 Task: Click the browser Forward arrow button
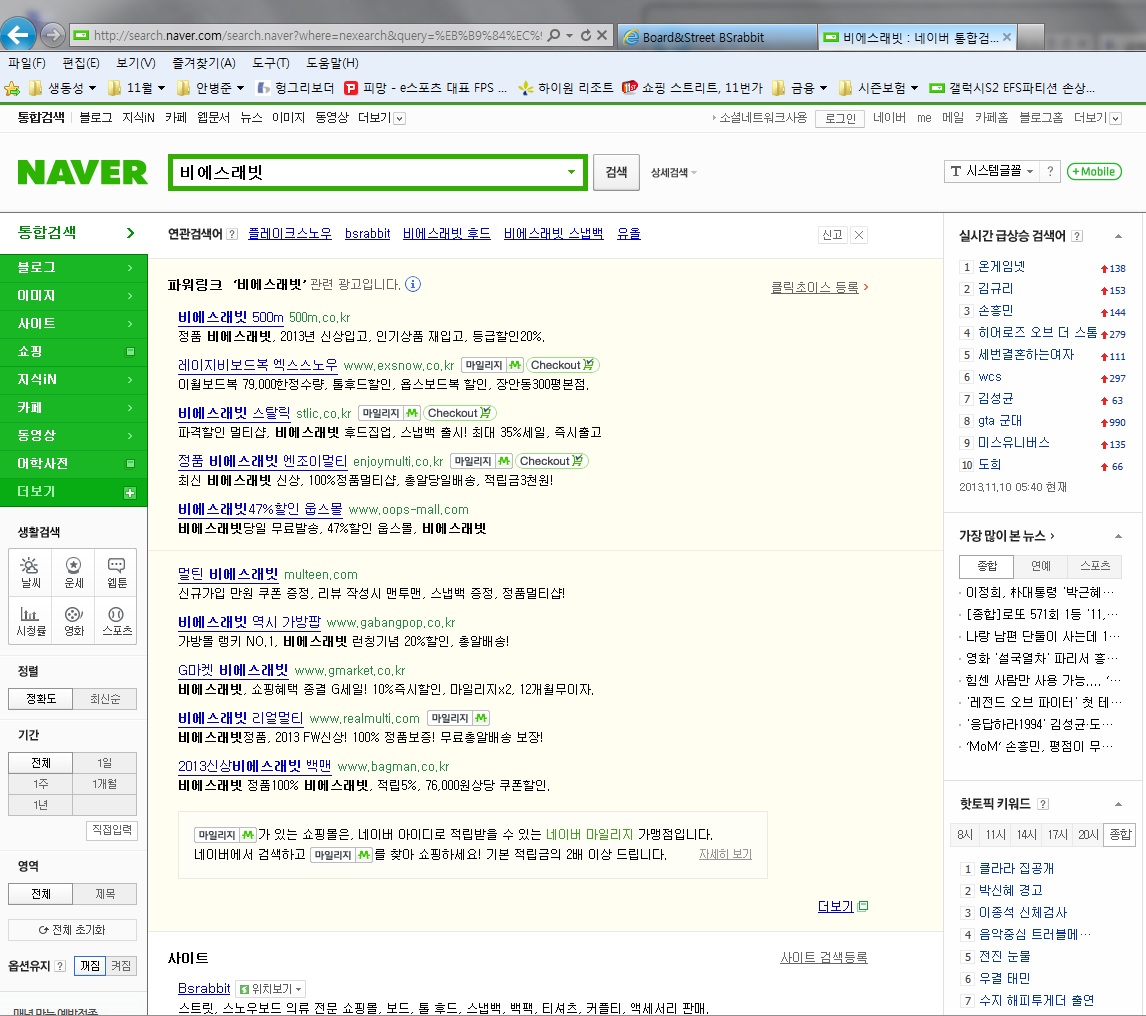coord(53,34)
